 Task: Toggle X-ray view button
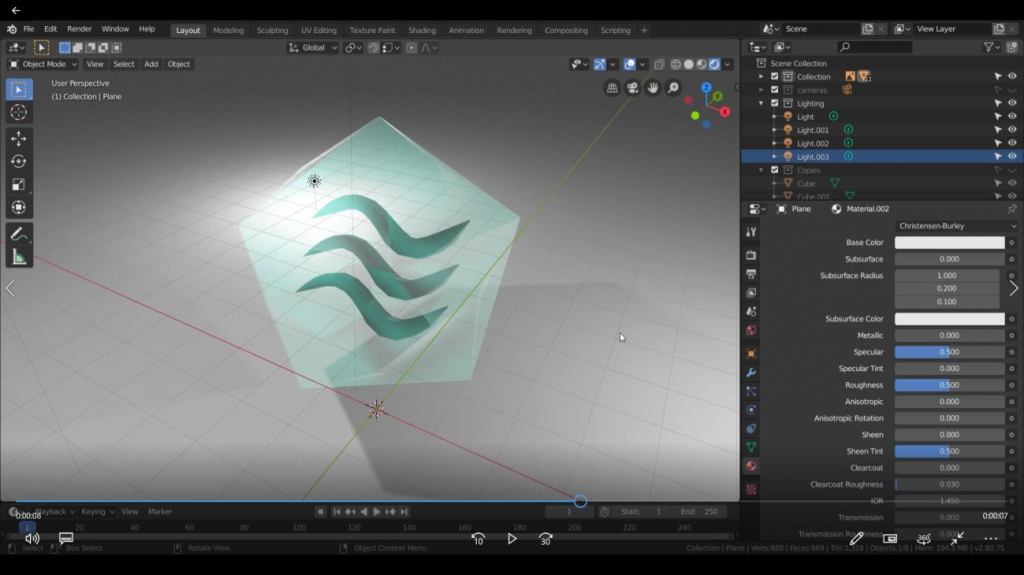659,64
